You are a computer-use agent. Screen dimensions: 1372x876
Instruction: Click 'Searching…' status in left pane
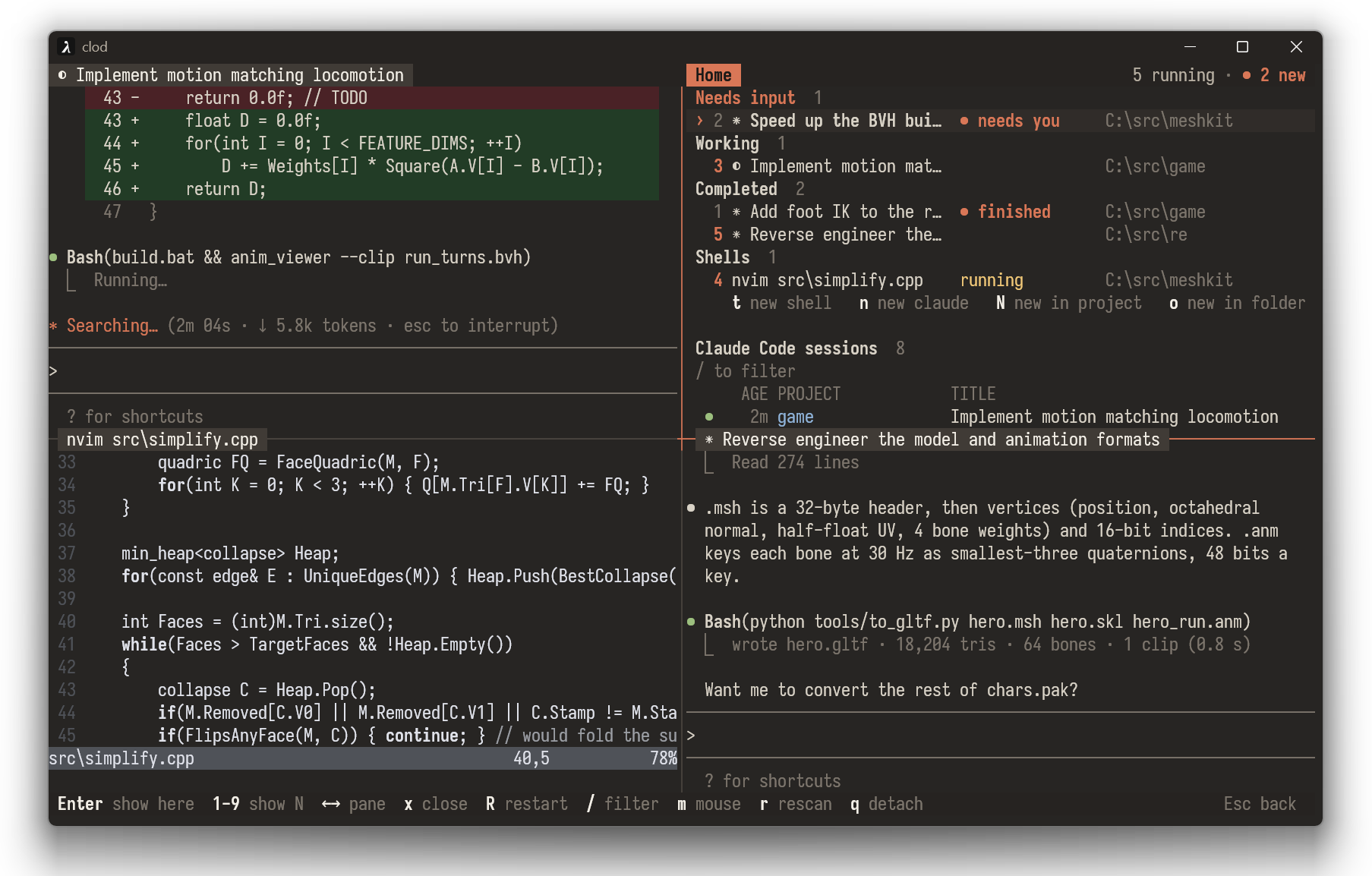112,326
